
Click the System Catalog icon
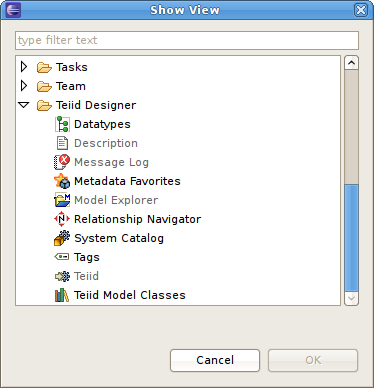pyautogui.click(x=62, y=238)
